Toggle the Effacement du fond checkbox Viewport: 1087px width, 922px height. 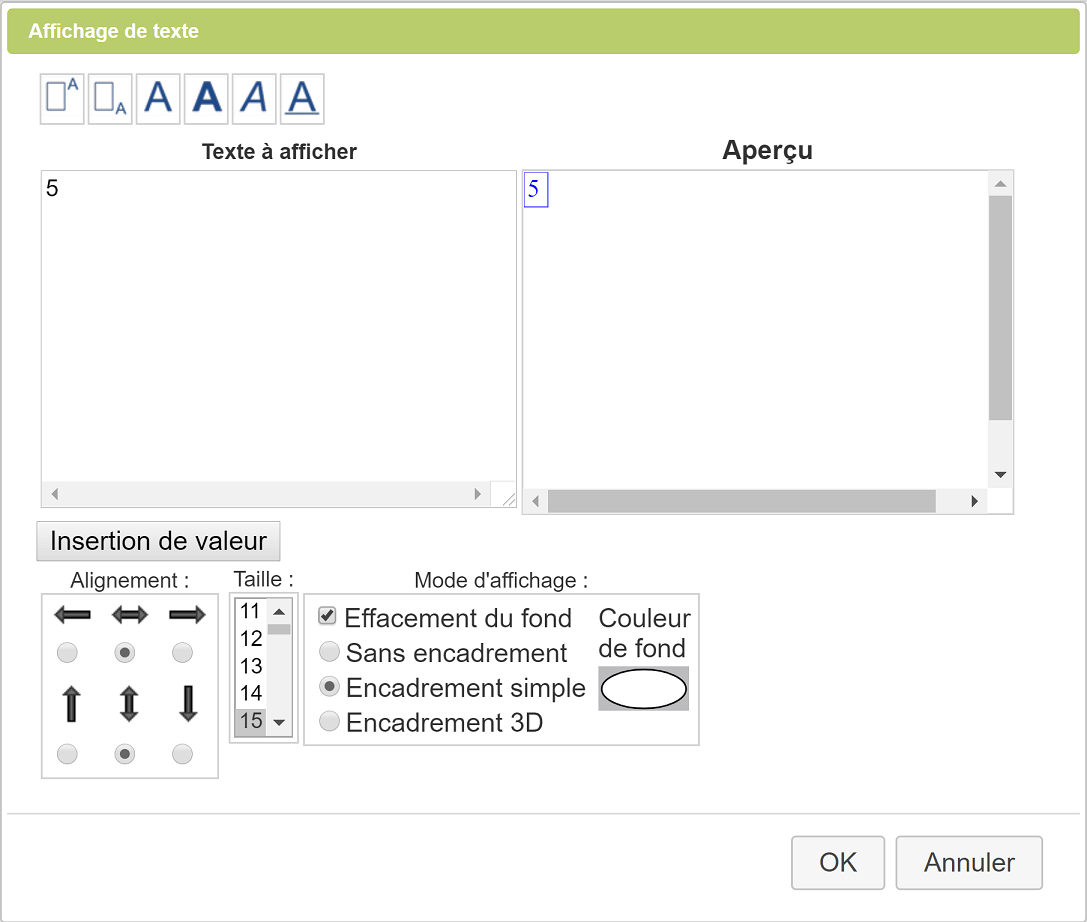pos(327,617)
